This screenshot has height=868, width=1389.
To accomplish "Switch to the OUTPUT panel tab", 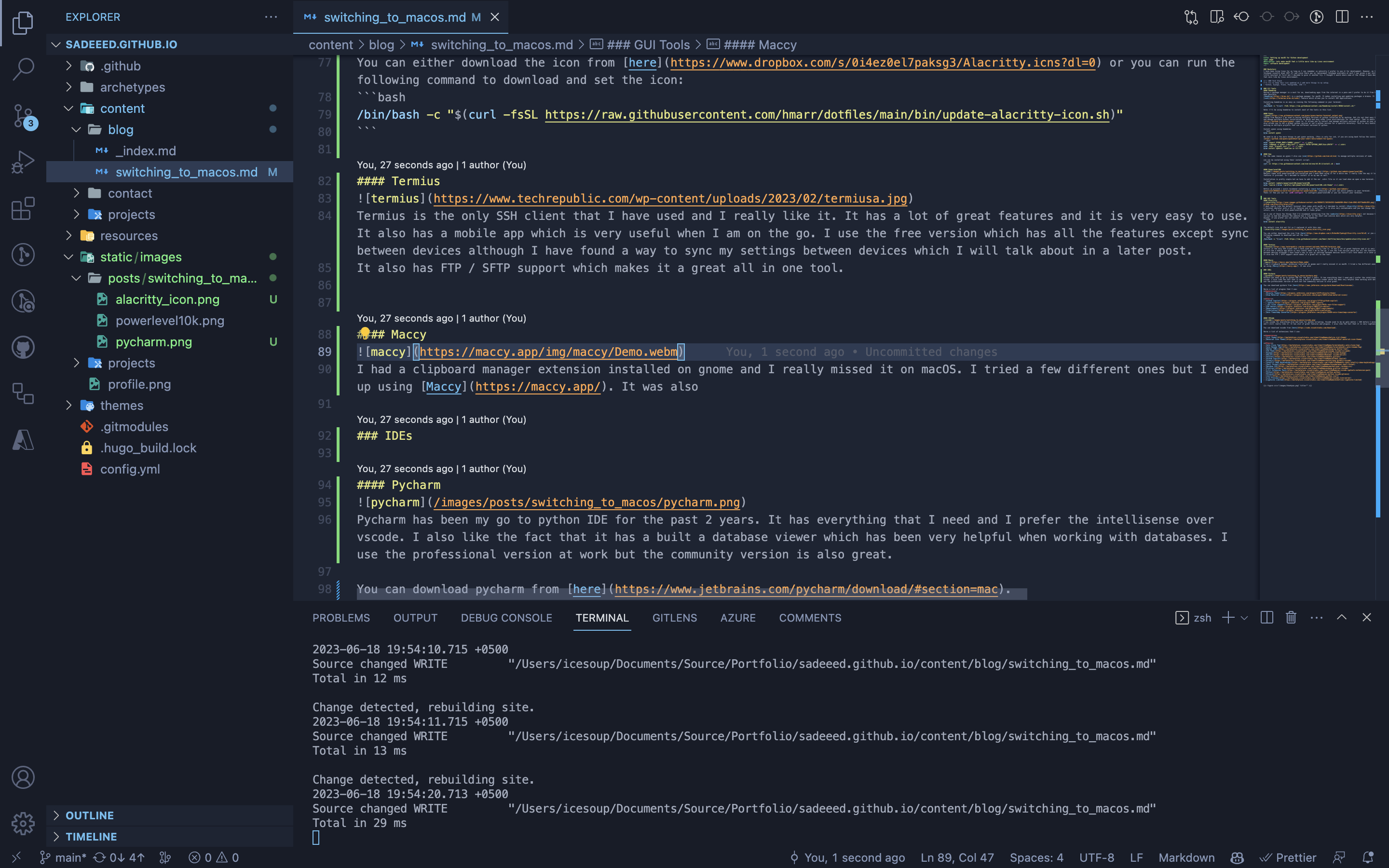I will click(415, 618).
